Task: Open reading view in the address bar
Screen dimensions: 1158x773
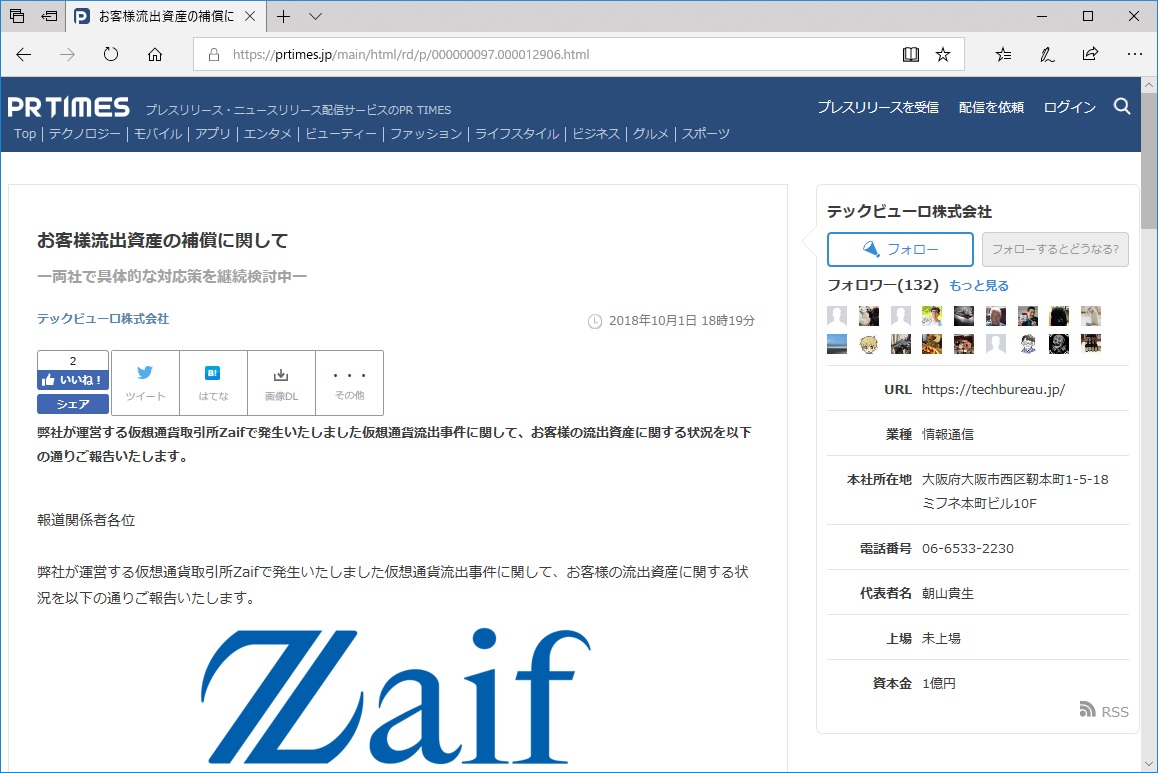Action: coord(911,54)
